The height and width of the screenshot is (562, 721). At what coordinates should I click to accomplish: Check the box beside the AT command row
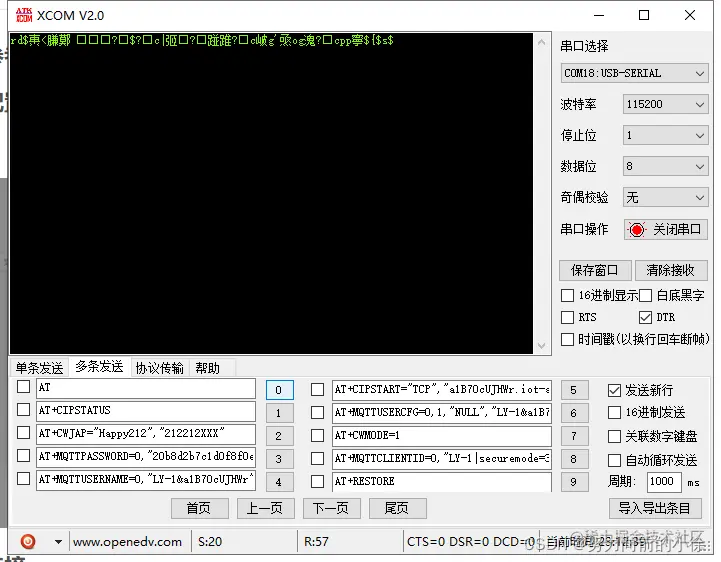[x=23, y=387]
